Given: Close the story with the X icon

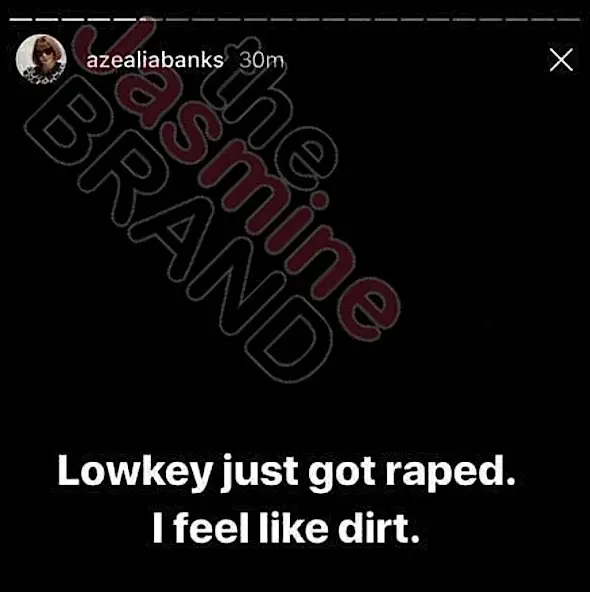Looking at the screenshot, I should point(561,60).
